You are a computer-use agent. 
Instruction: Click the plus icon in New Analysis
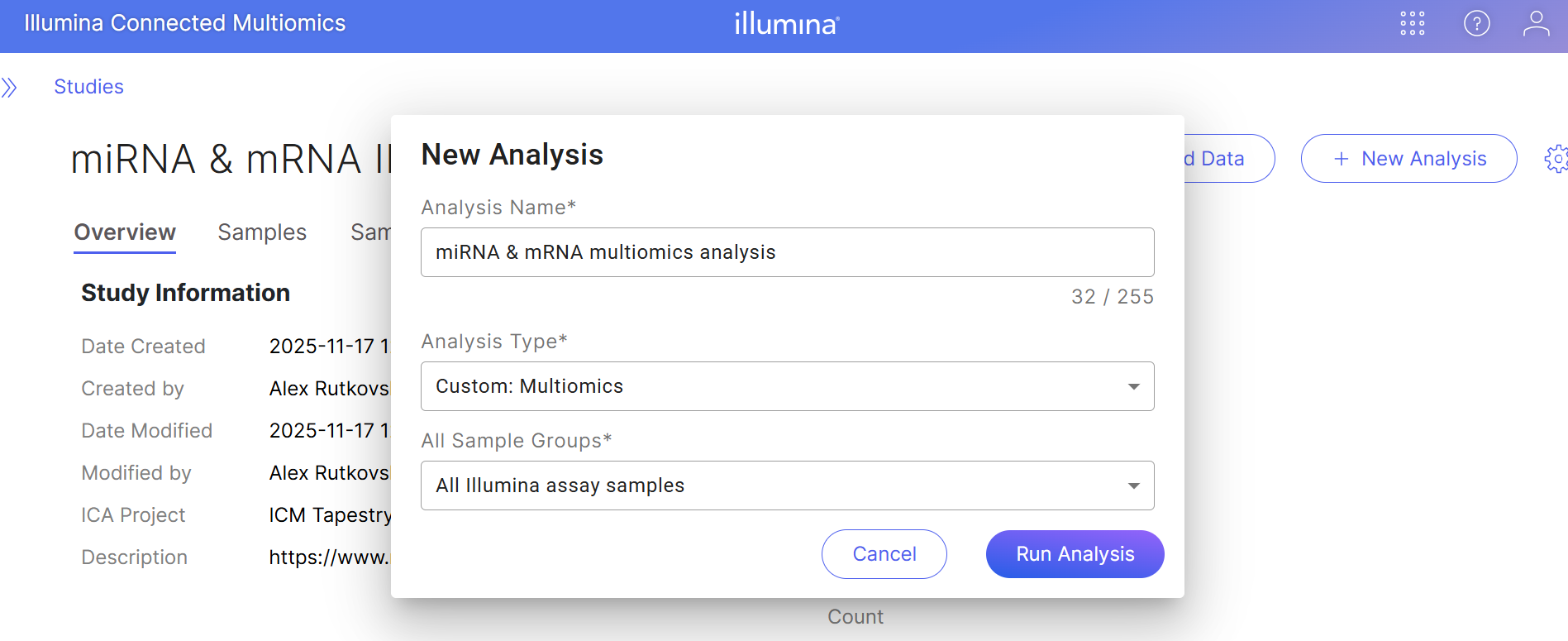click(1342, 159)
